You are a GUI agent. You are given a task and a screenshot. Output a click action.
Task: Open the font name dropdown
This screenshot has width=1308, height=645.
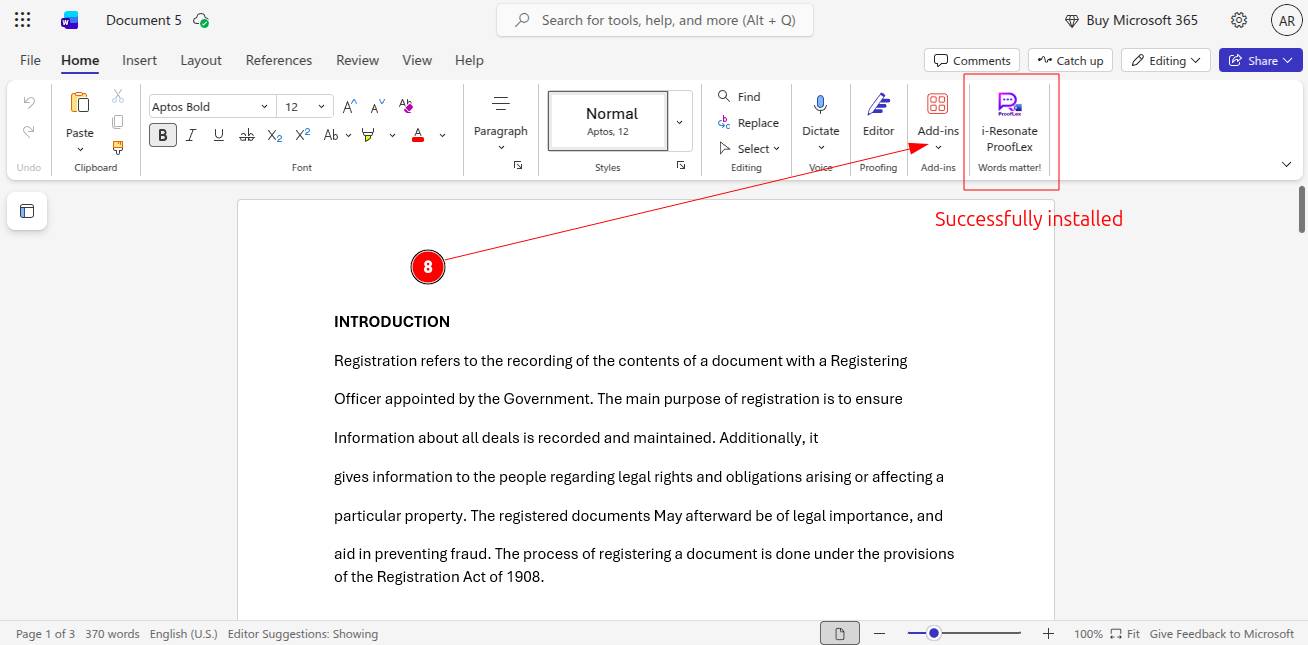coord(264,107)
